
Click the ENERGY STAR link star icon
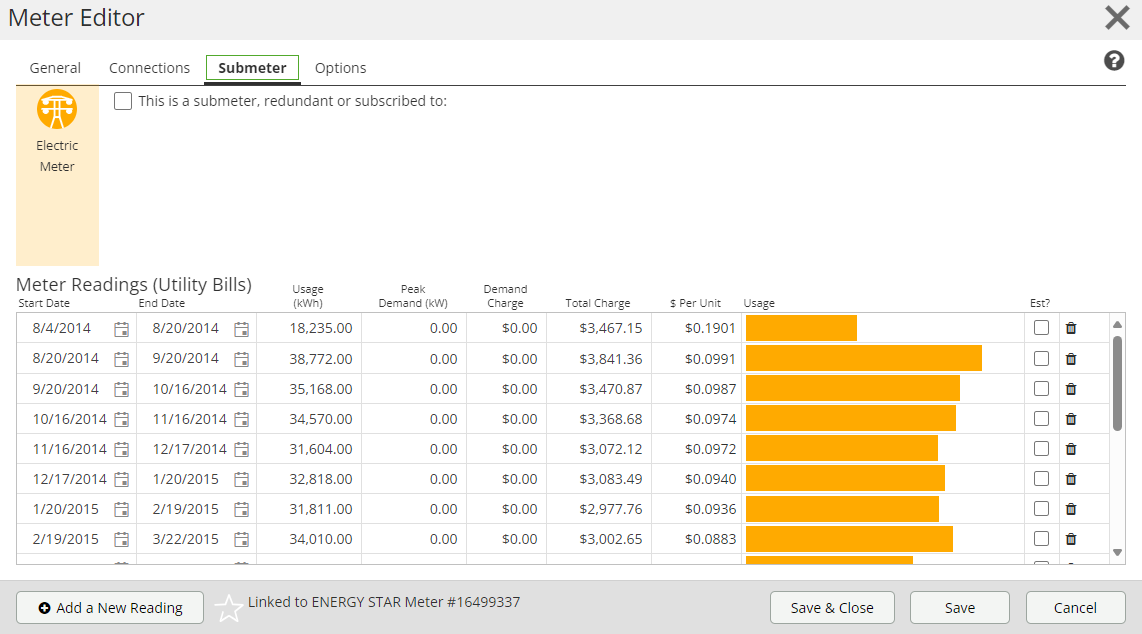229,608
